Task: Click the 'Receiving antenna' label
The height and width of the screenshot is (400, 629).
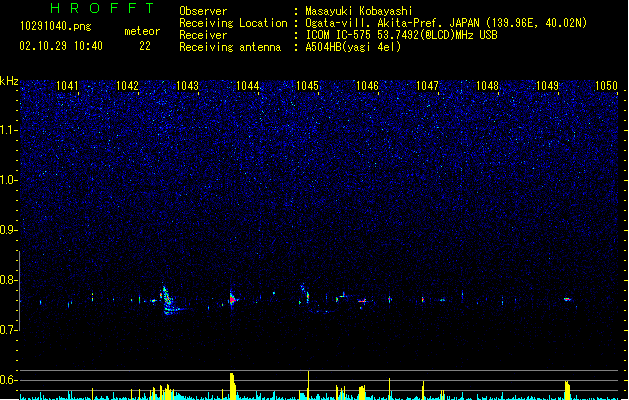Action: tap(230, 47)
